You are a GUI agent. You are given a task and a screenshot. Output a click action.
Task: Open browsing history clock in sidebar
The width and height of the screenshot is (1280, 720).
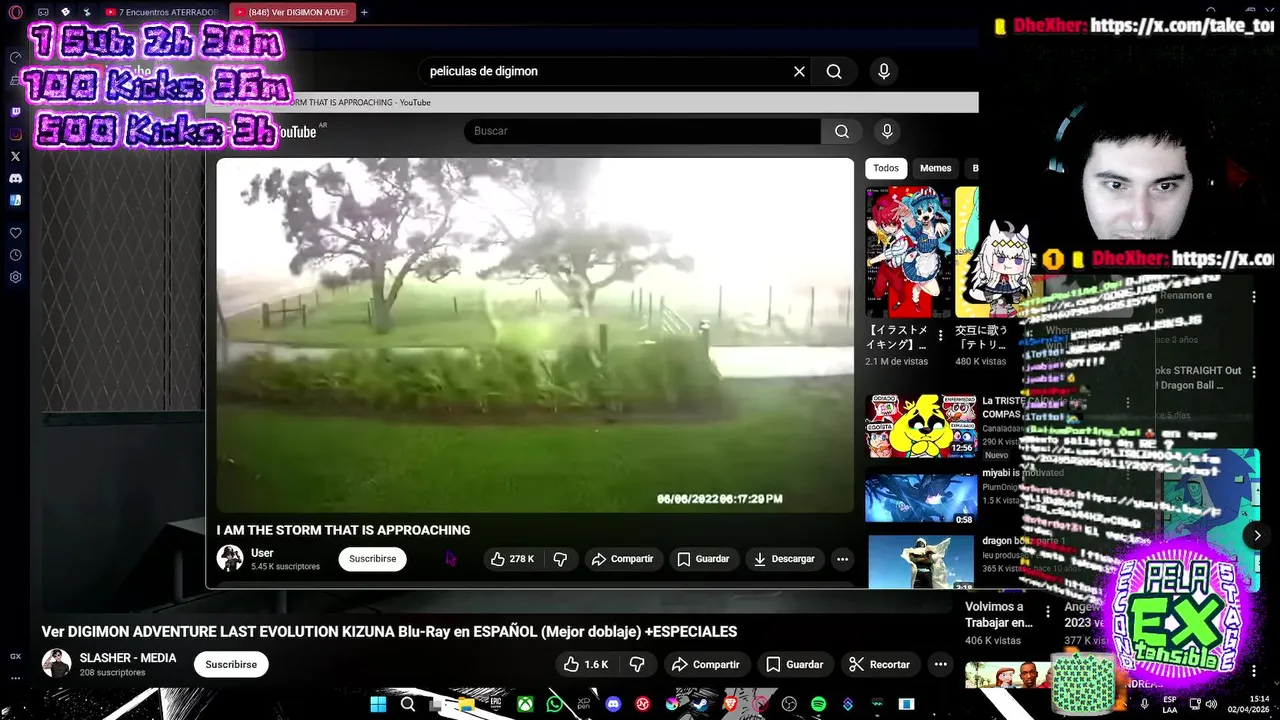15,254
